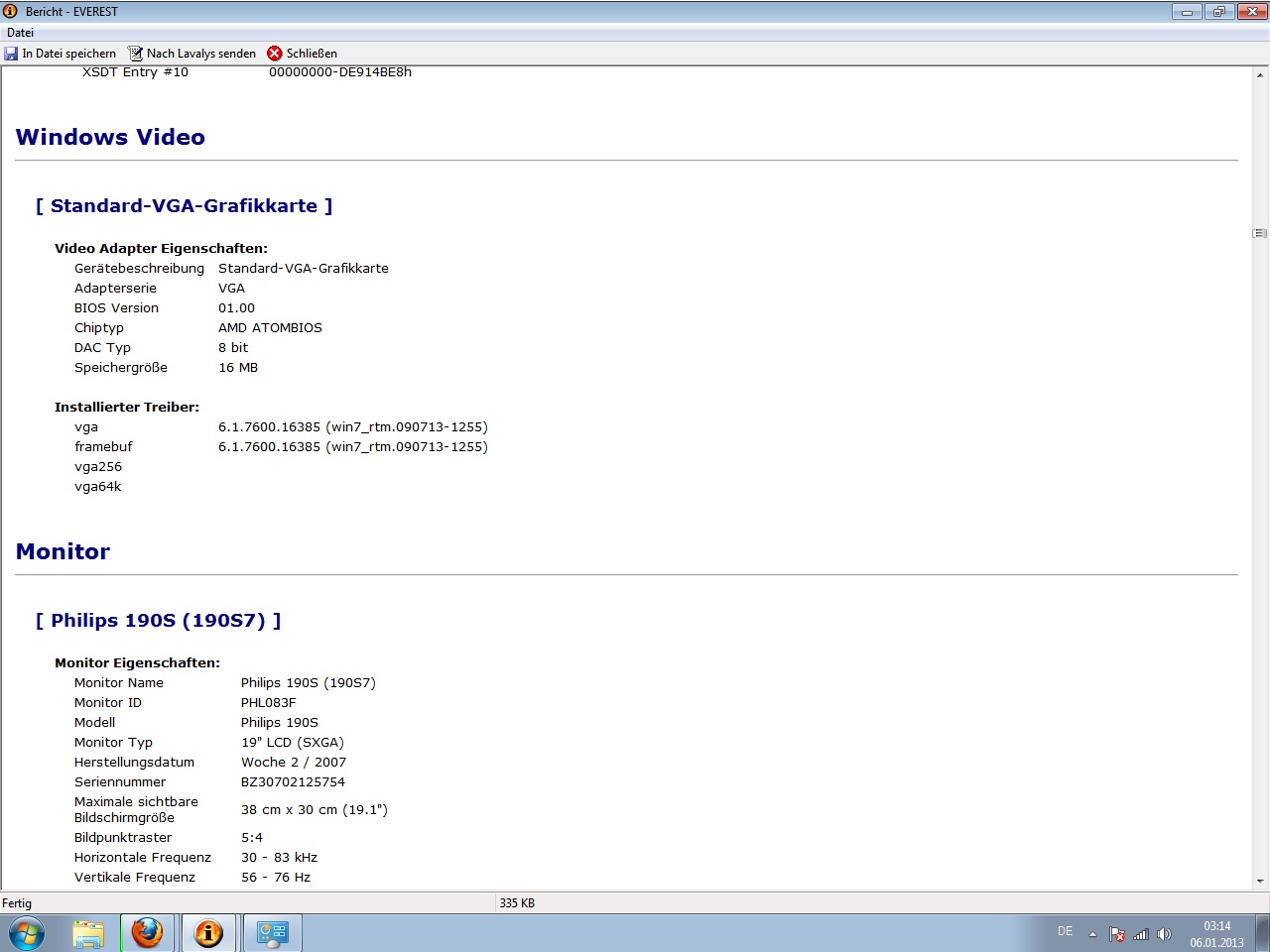Click Monitor ID value 'PHL083F'
This screenshot has height=952, width=1270.
tap(269, 703)
